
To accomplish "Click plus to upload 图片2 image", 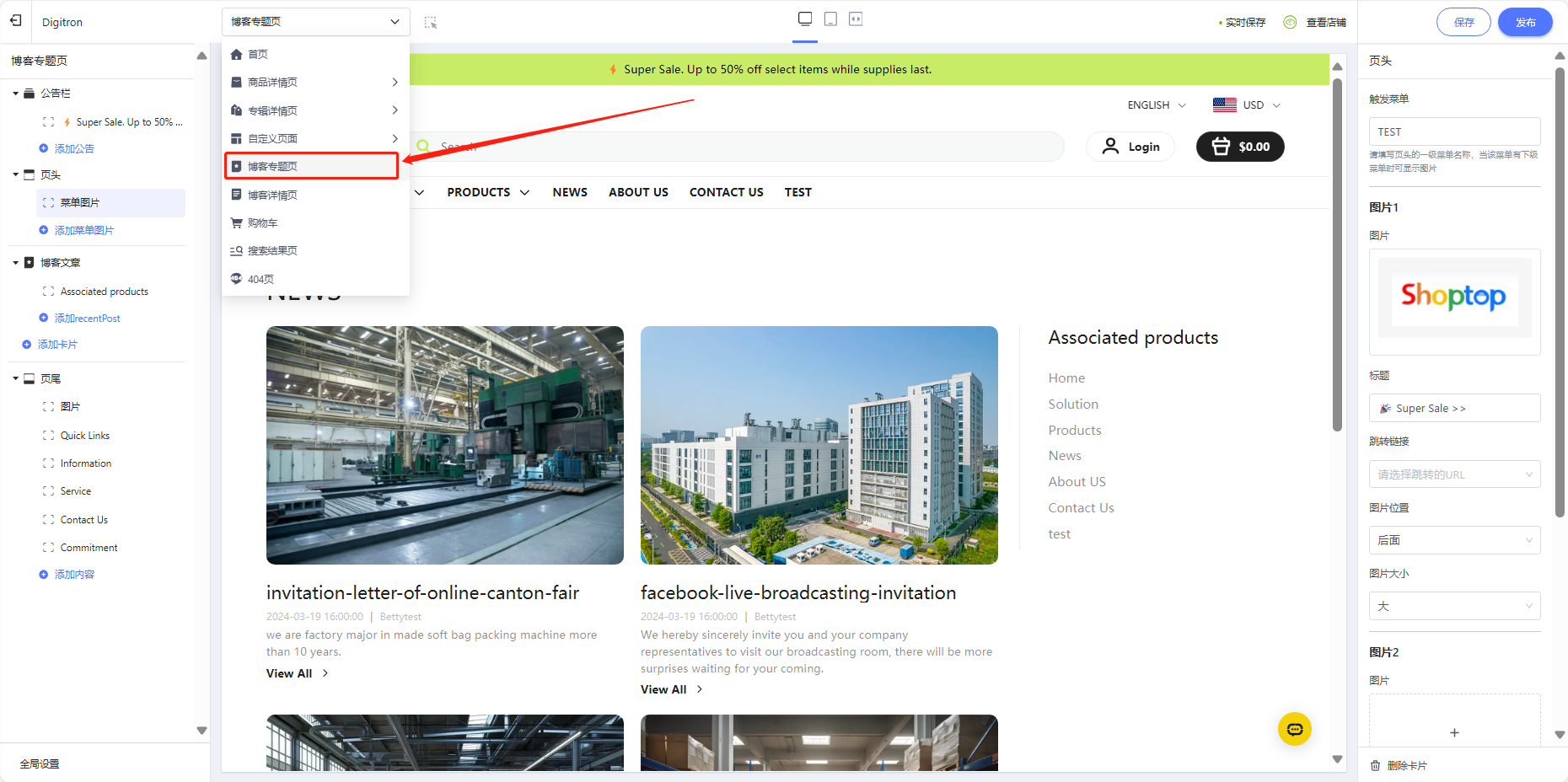I will click(1454, 732).
